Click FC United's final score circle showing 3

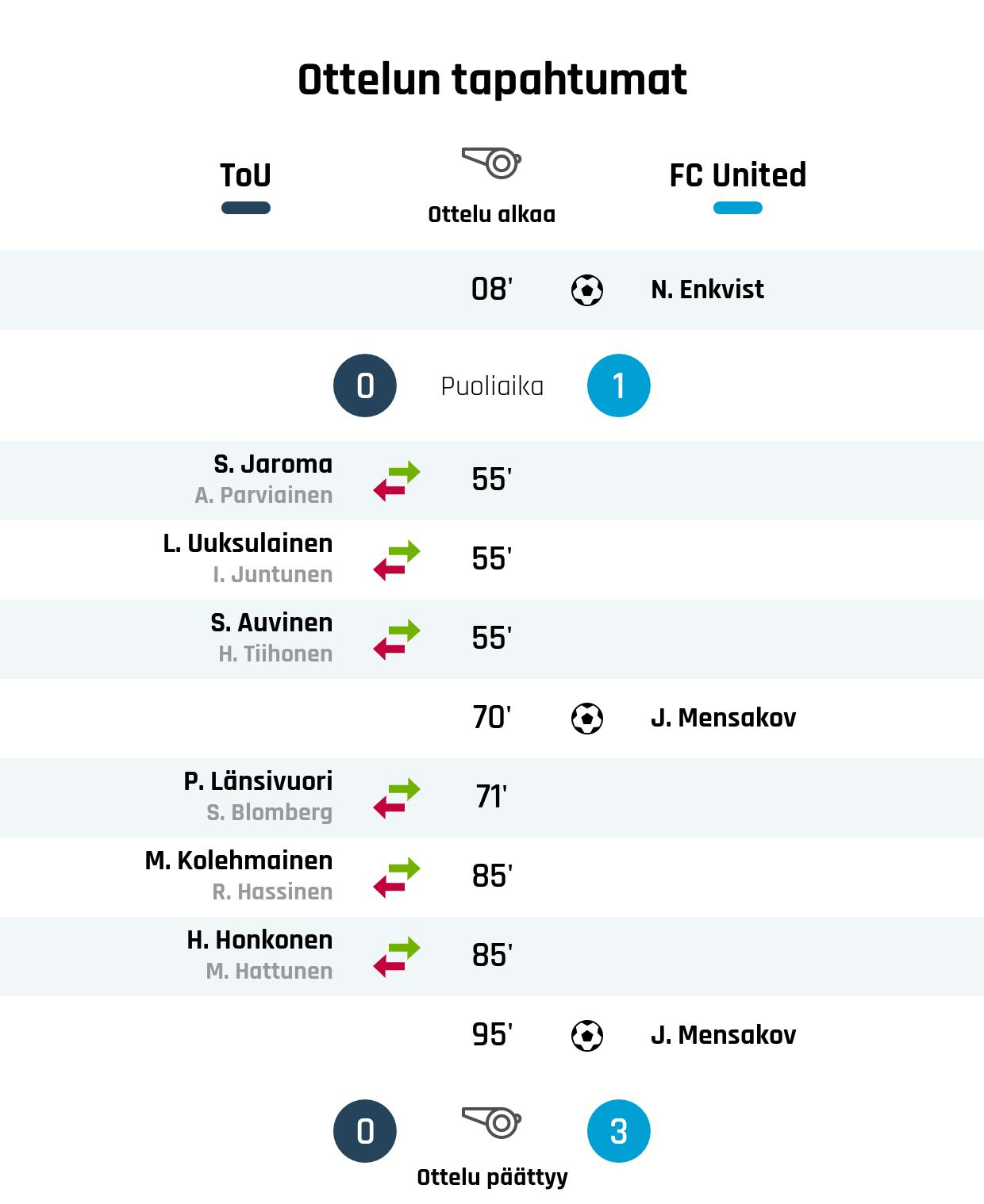coord(619,1131)
